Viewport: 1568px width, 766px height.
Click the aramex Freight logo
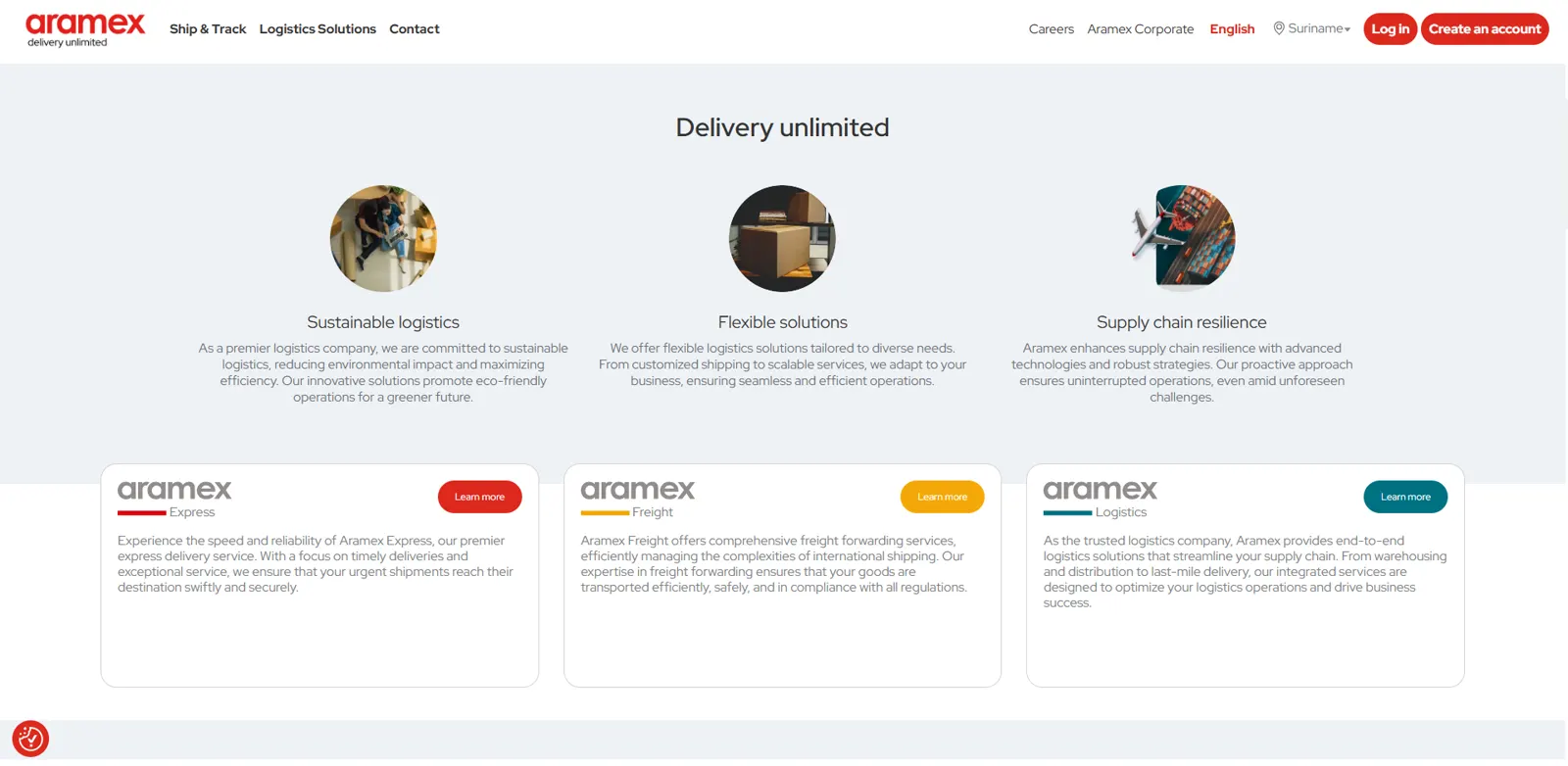pos(637,498)
